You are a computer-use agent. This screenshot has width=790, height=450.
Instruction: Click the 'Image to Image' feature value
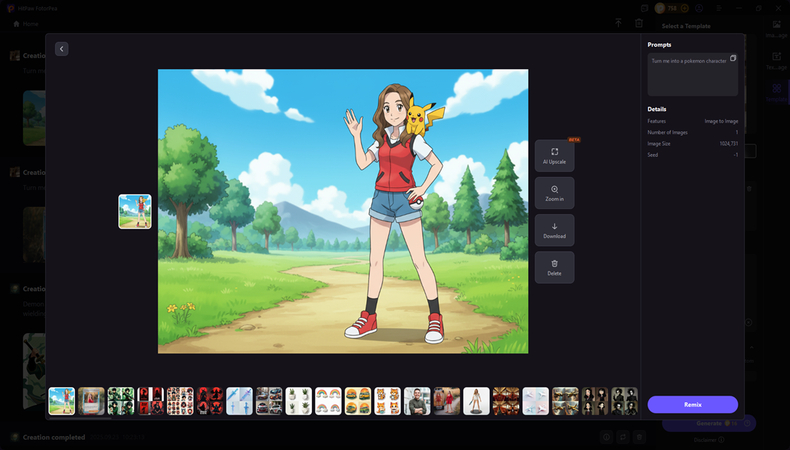(x=721, y=121)
